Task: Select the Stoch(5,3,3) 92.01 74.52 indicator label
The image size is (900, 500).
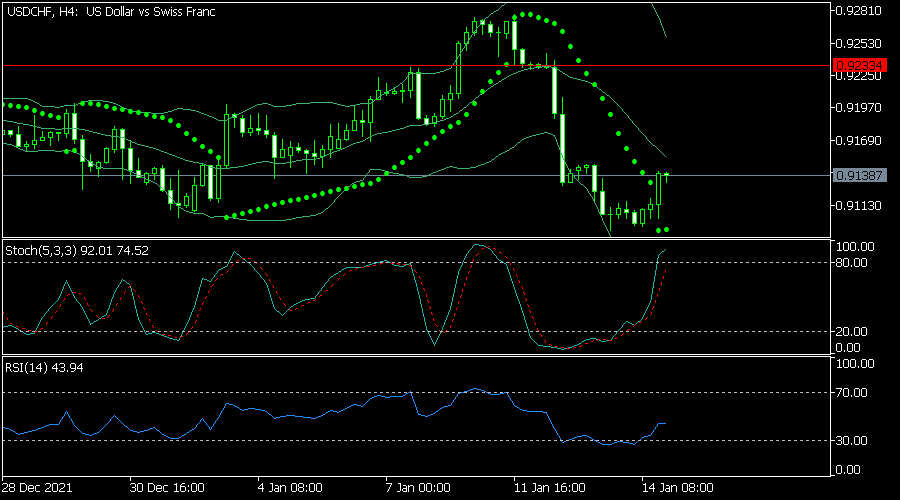Action: pos(77,251)
